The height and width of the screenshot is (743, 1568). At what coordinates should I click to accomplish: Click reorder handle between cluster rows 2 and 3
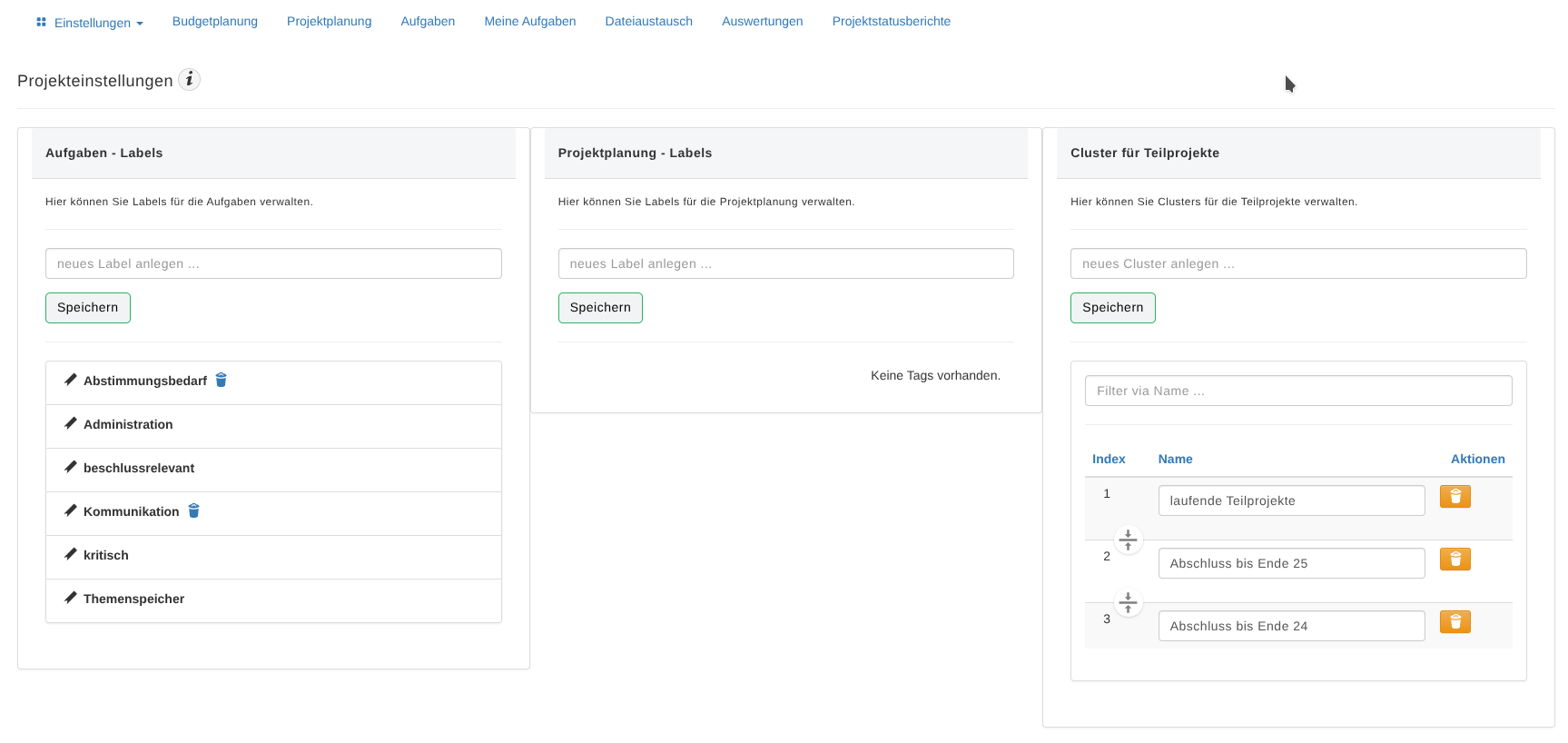tap(1128, 602)
